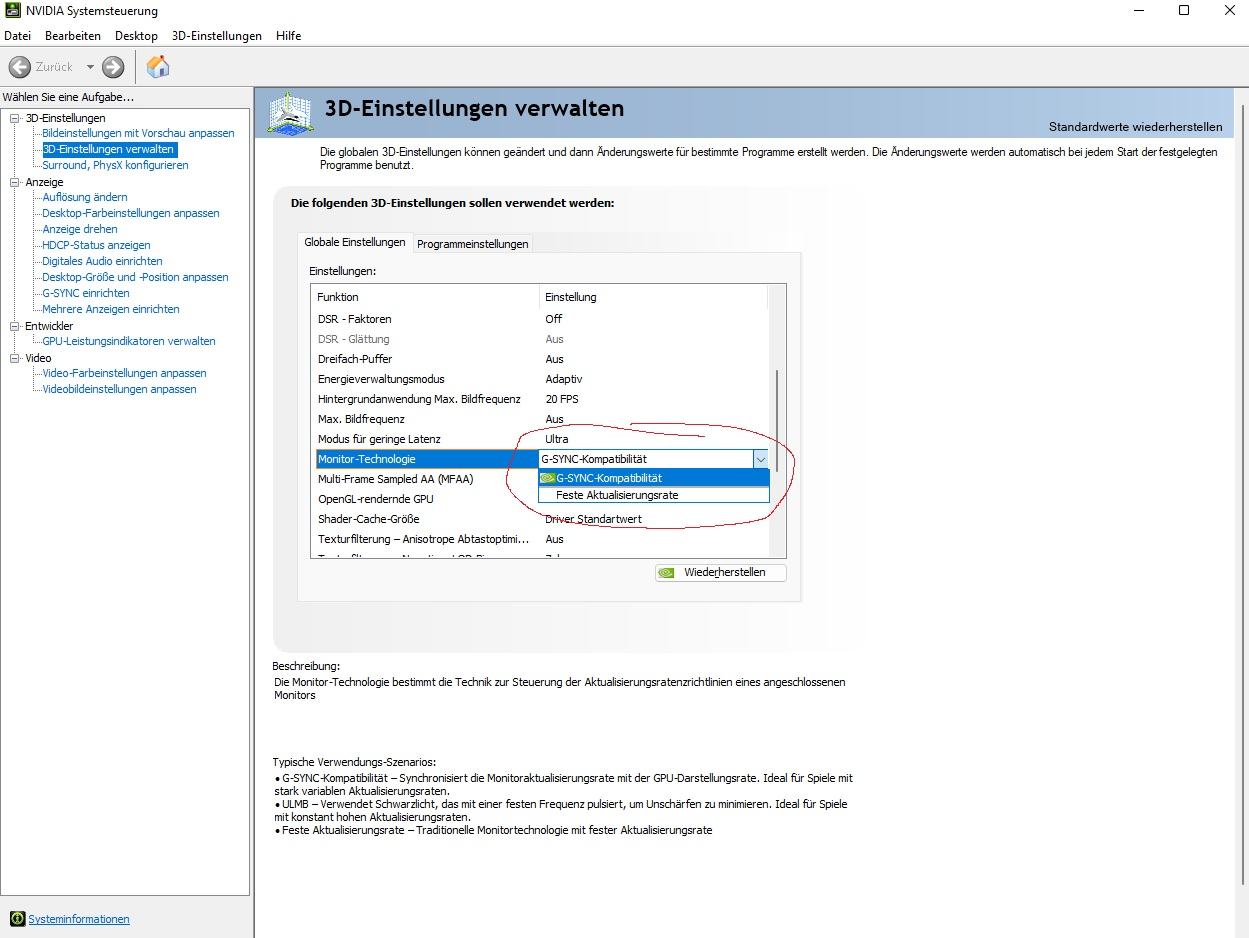Select Hintergrundanwendung Max. Bildfrequenz row
The image size is (1249, 938).
(x=541, y=399)
